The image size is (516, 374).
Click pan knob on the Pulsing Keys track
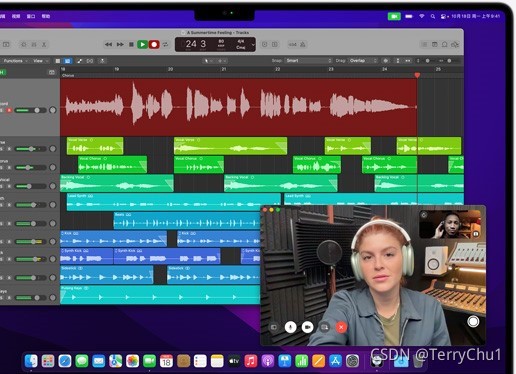(53, 297)
